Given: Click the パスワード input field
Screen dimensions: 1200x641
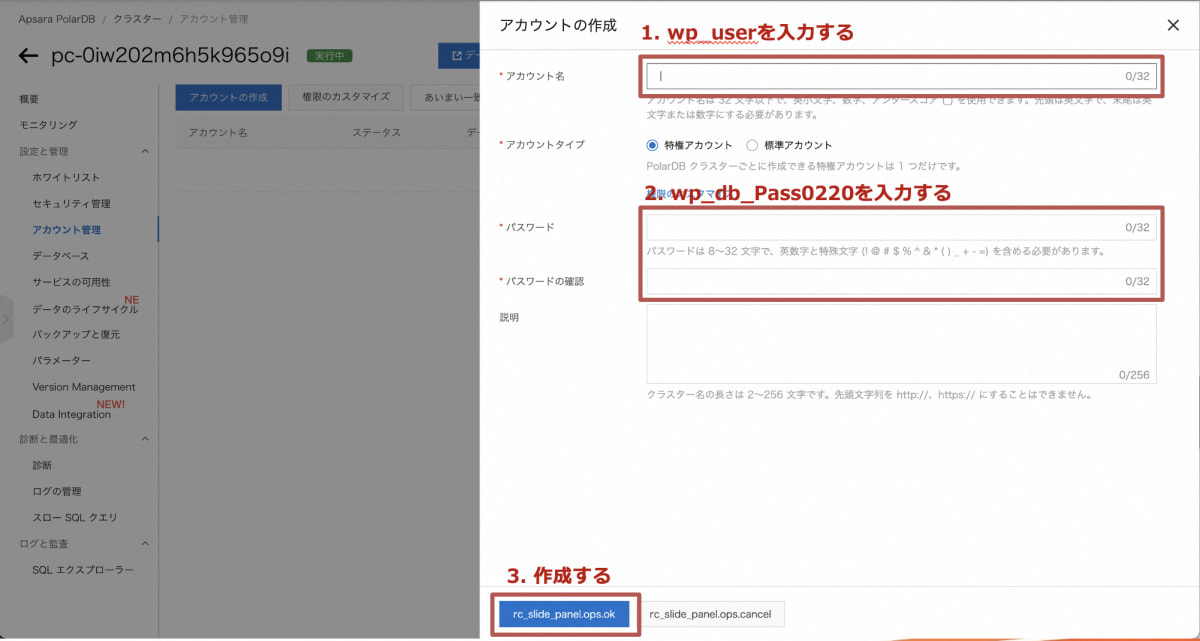Looking at the screenshot, I should (x=900, y=228).
